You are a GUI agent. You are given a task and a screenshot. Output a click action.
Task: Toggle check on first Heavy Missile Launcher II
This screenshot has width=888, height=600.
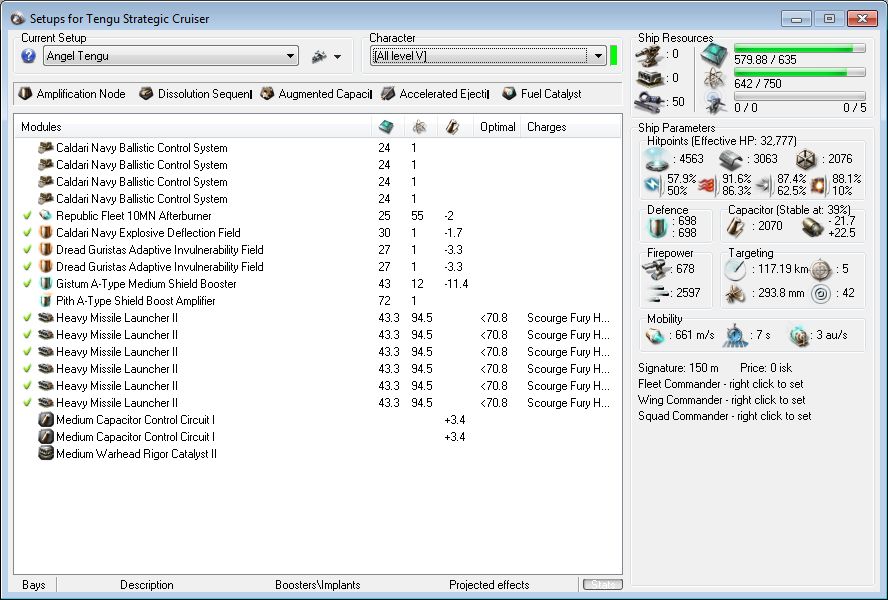[27, 318]
